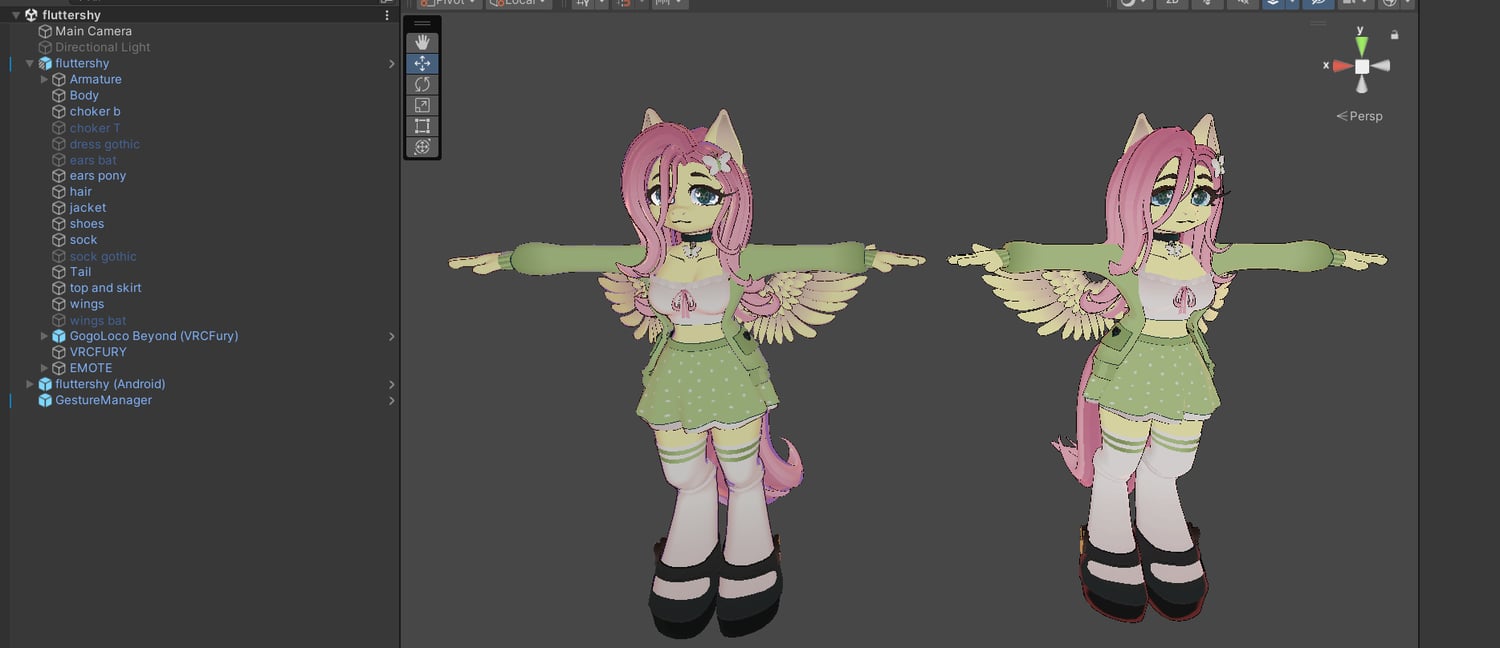The height and width of the screenshot is (648, 1500).
Task: Click the center cube of the orientation gizmo
Action: [x=1362, y=66]
